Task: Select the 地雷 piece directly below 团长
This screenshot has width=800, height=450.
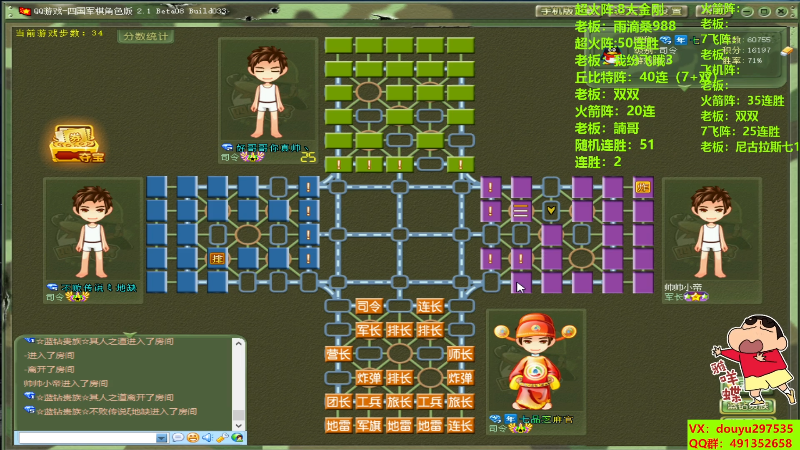Action: click(338, 426)
